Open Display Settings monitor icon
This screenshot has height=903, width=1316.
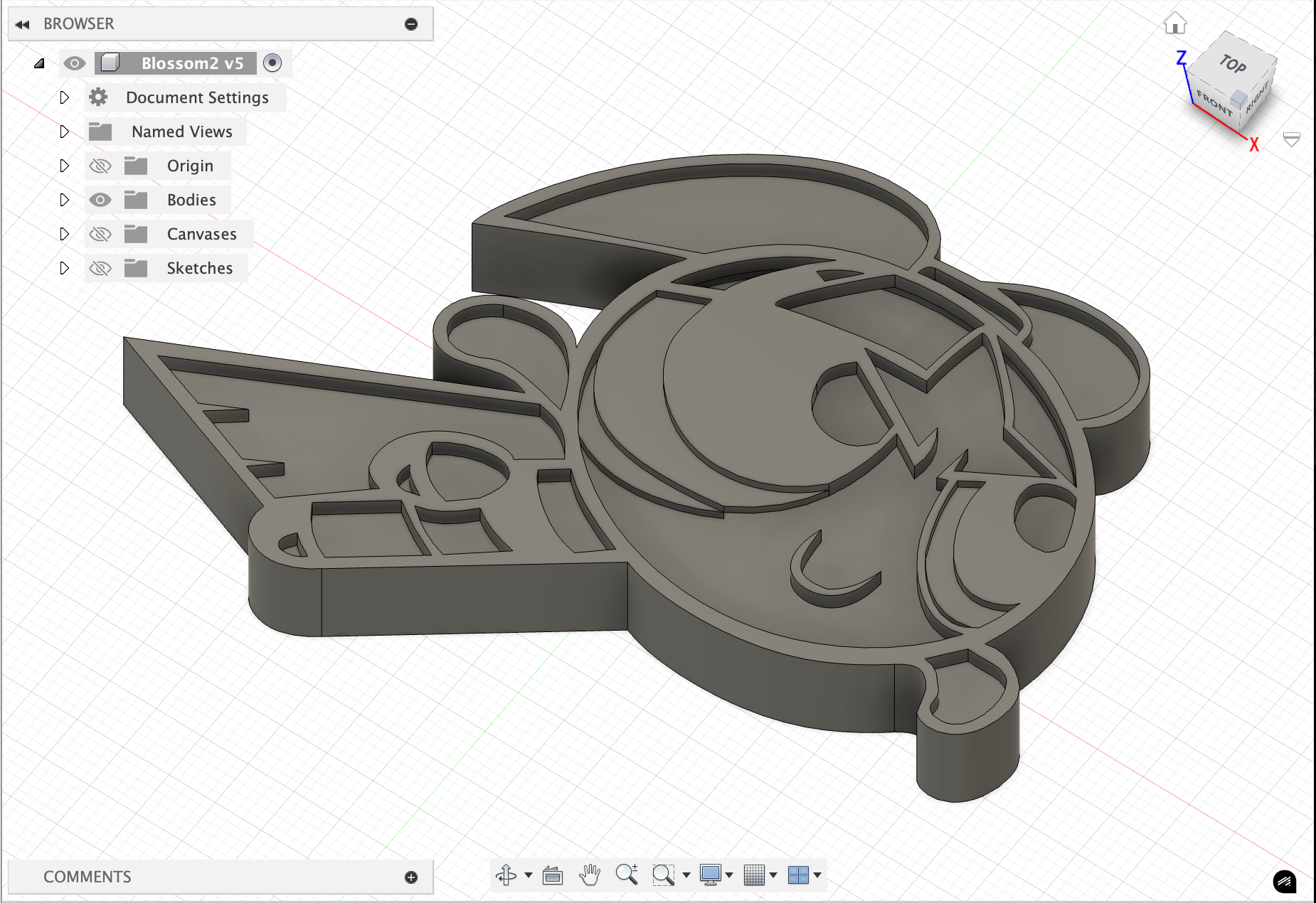[x=710, y=875]
